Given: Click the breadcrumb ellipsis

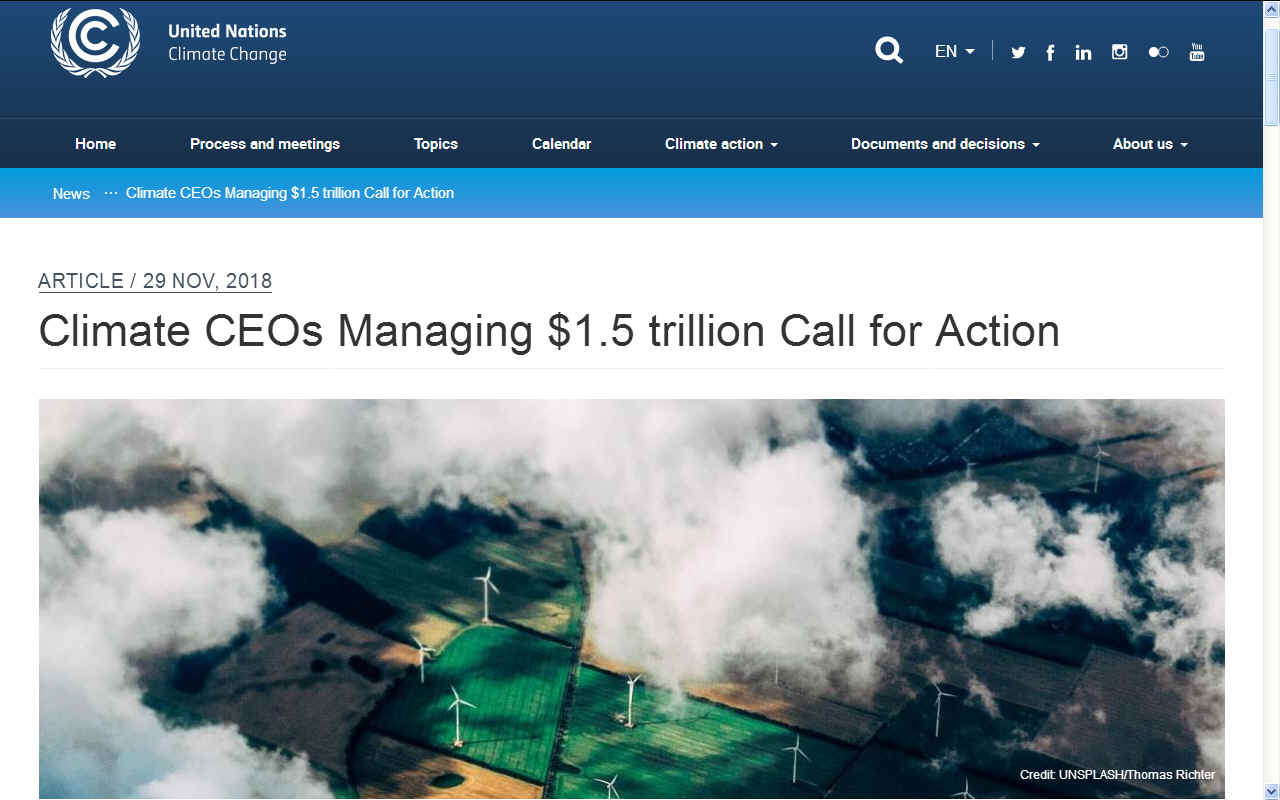Looking at the screenshot, I should tap(111, 193).
